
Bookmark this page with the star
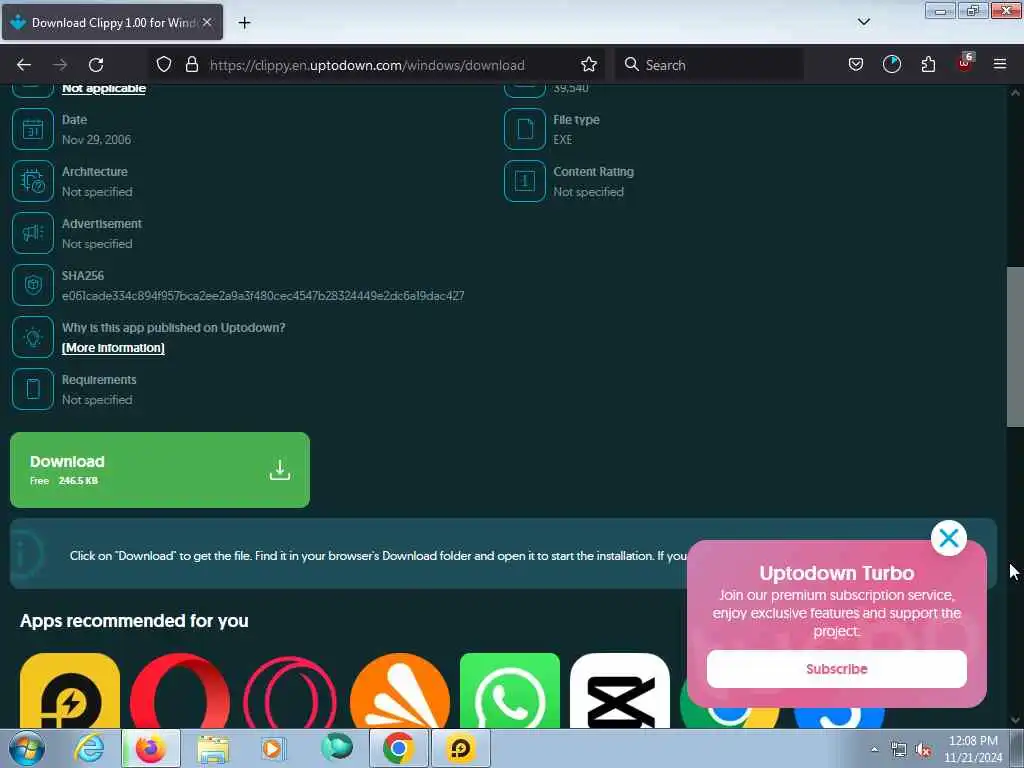588,65
